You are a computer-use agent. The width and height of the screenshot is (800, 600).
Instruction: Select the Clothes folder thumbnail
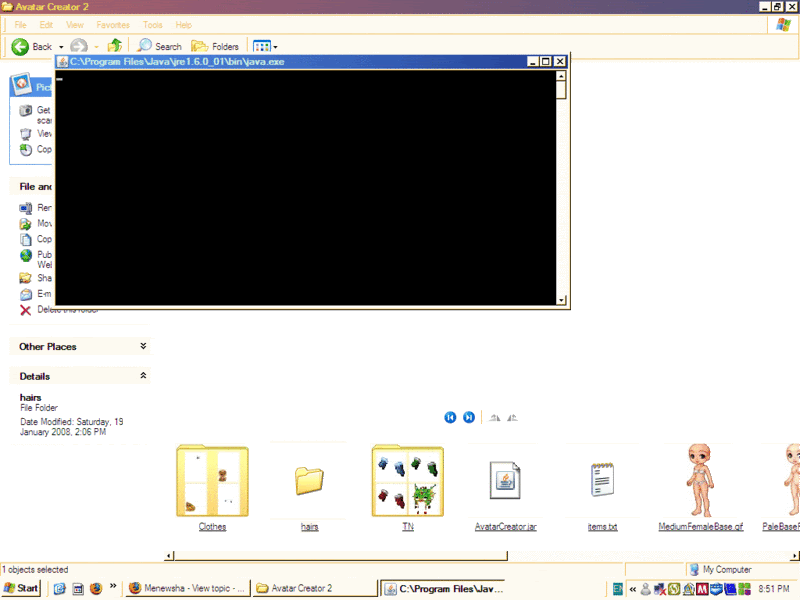[x=212, y=481]
